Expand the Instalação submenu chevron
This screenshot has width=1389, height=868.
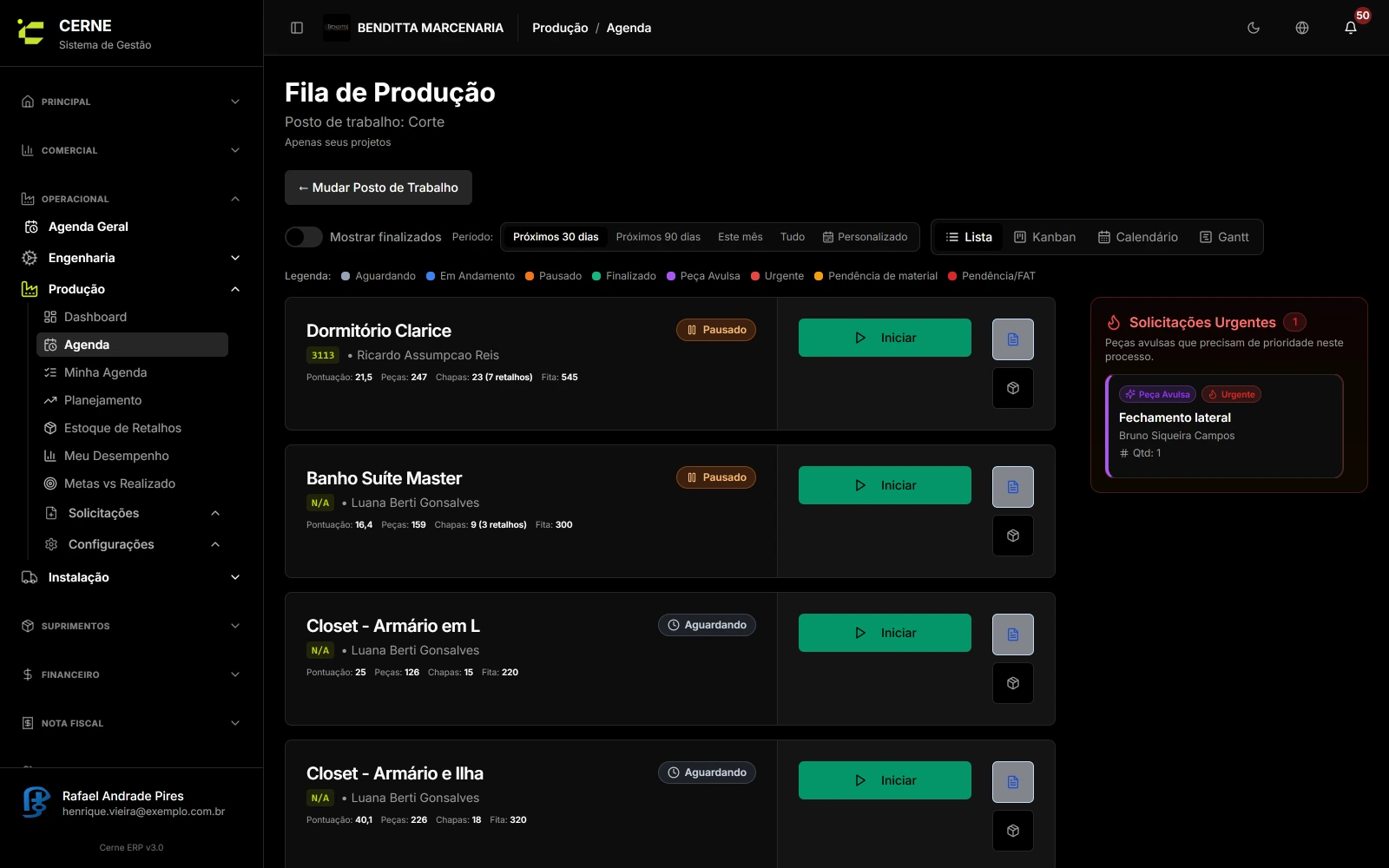[x=235, y=577]
